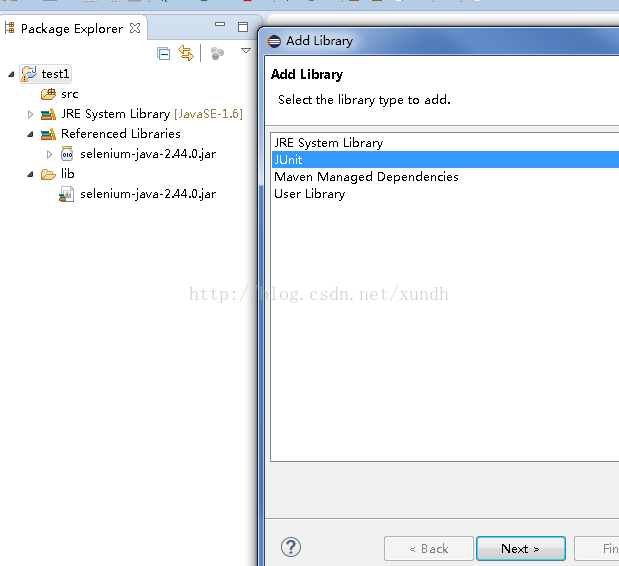Choose JRE System Library in Add Library list

coord(445,142)
